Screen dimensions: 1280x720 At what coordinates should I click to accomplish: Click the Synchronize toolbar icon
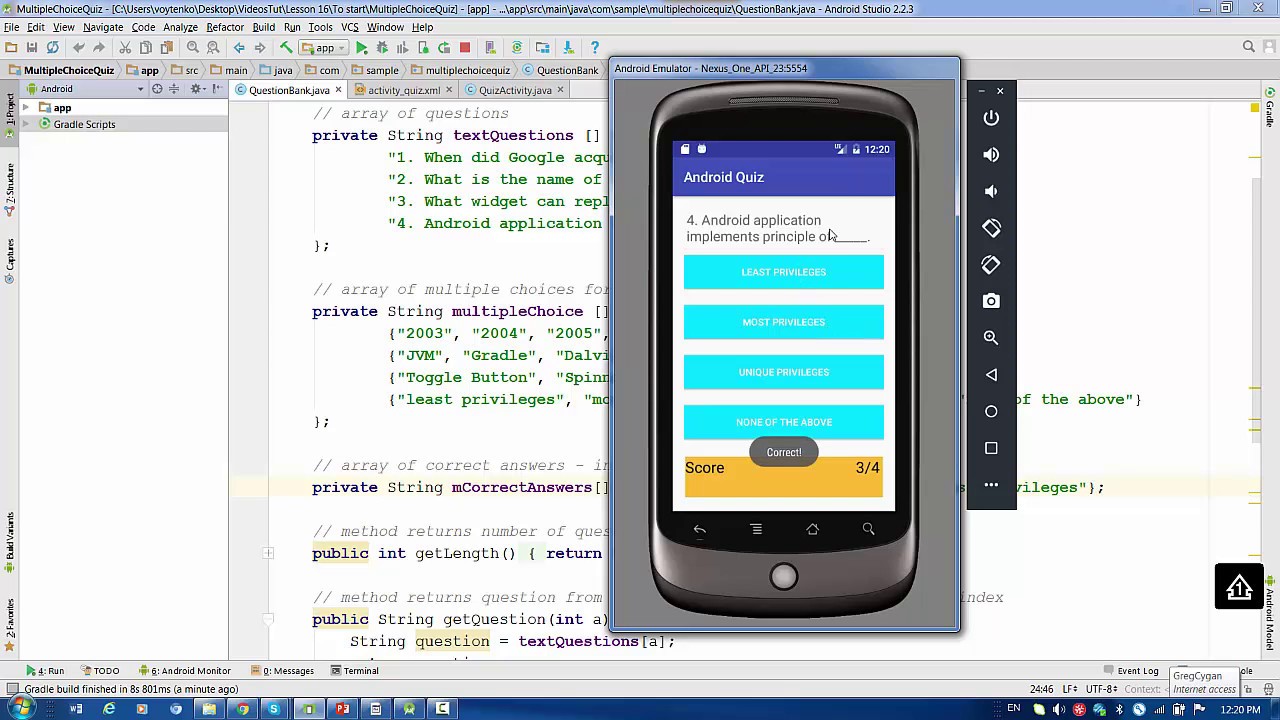53,47
